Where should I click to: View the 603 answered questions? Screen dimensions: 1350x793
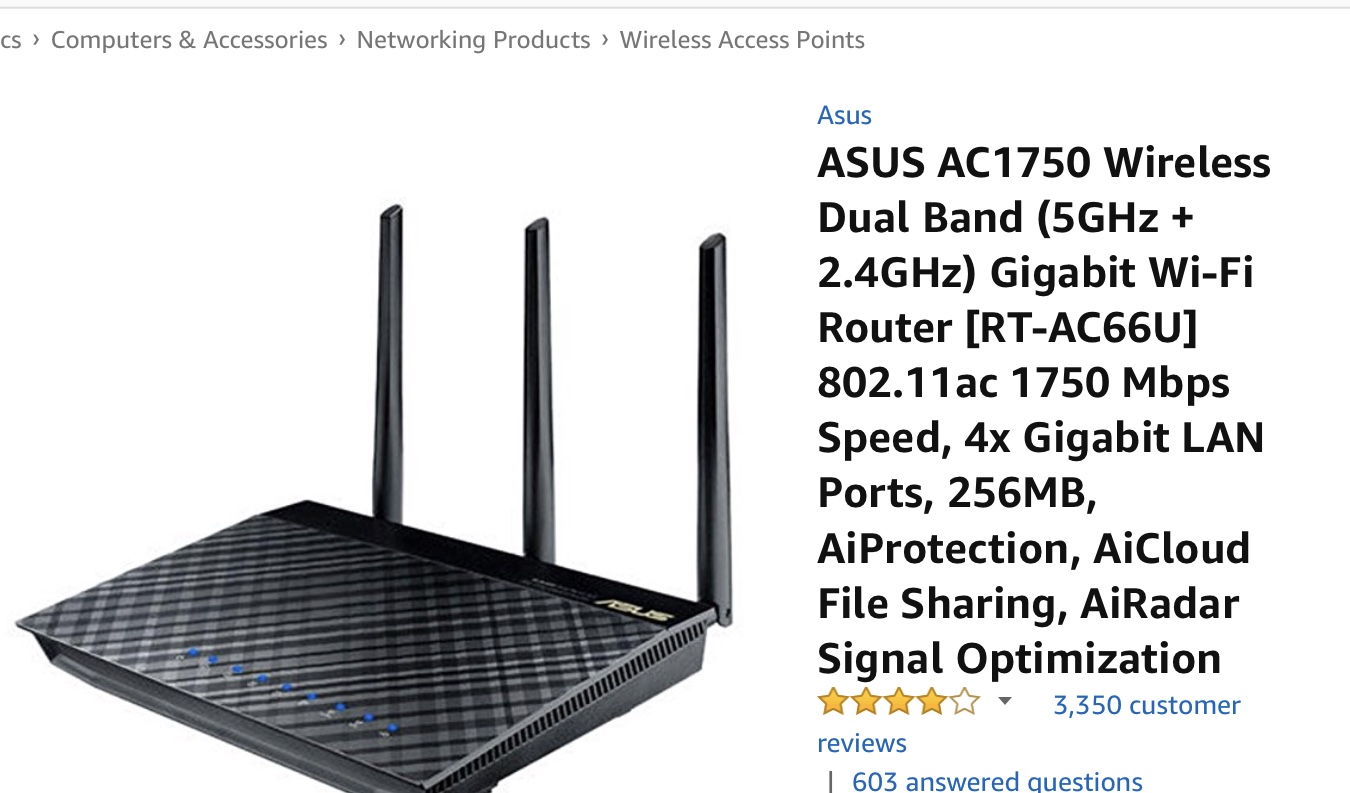tap(996, 780)
